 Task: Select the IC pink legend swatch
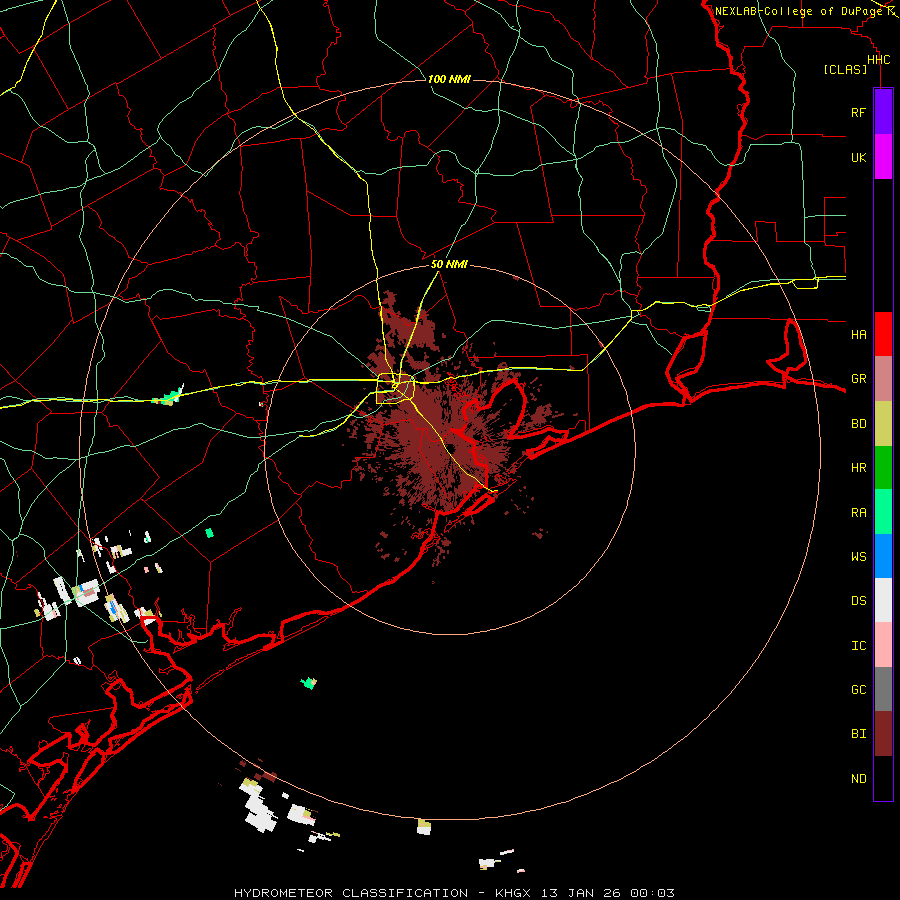[883, 645]
